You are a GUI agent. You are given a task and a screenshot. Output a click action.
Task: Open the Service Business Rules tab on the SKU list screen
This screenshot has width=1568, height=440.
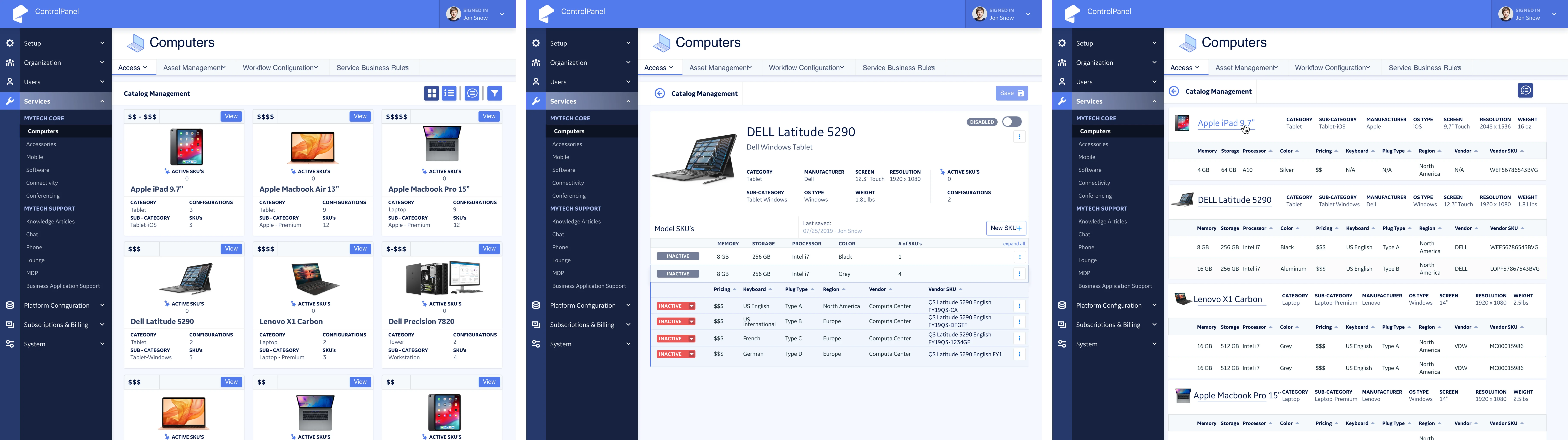1424,67
